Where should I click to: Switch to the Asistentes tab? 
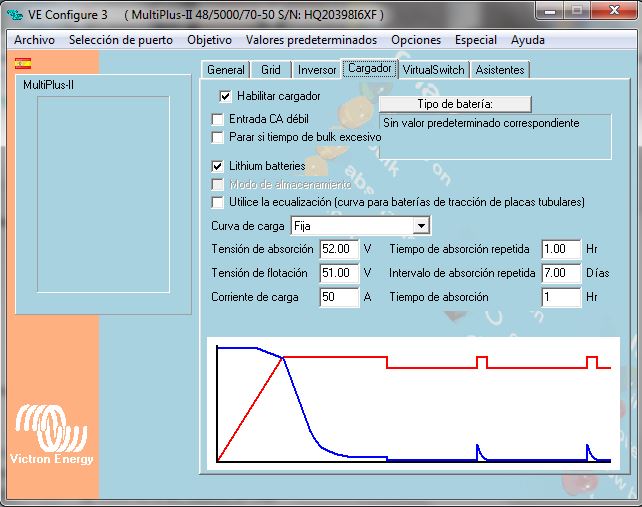click(500, 70)
